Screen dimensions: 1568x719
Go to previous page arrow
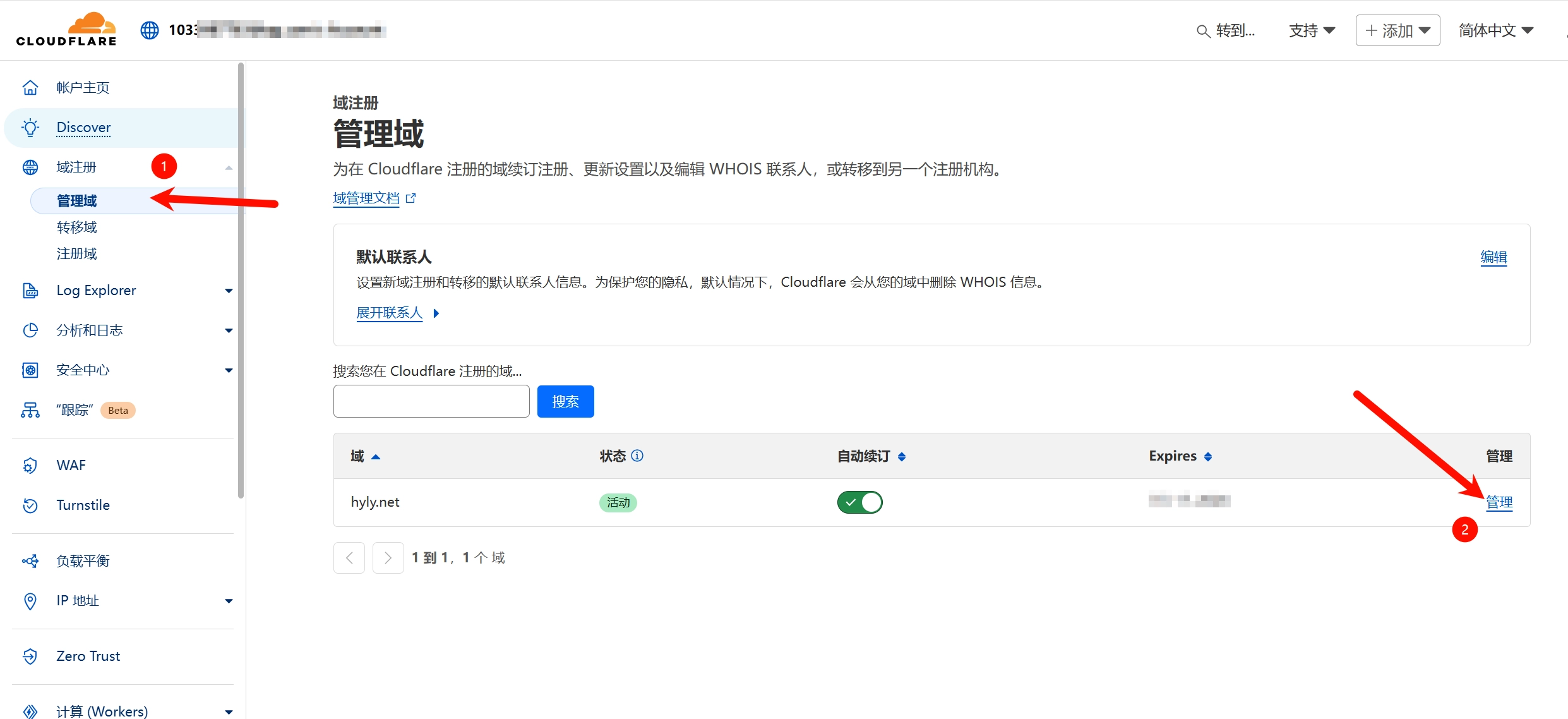(349, 558)
